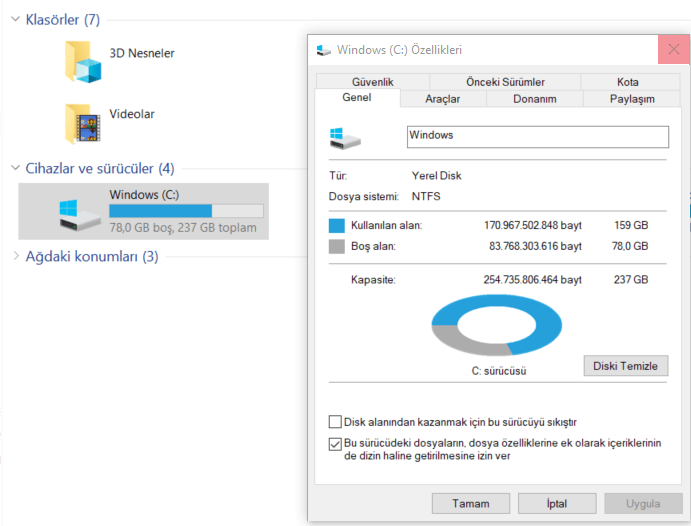Click the Kapasite: label
Screen dimensions: 691x526
coord(373,280)
